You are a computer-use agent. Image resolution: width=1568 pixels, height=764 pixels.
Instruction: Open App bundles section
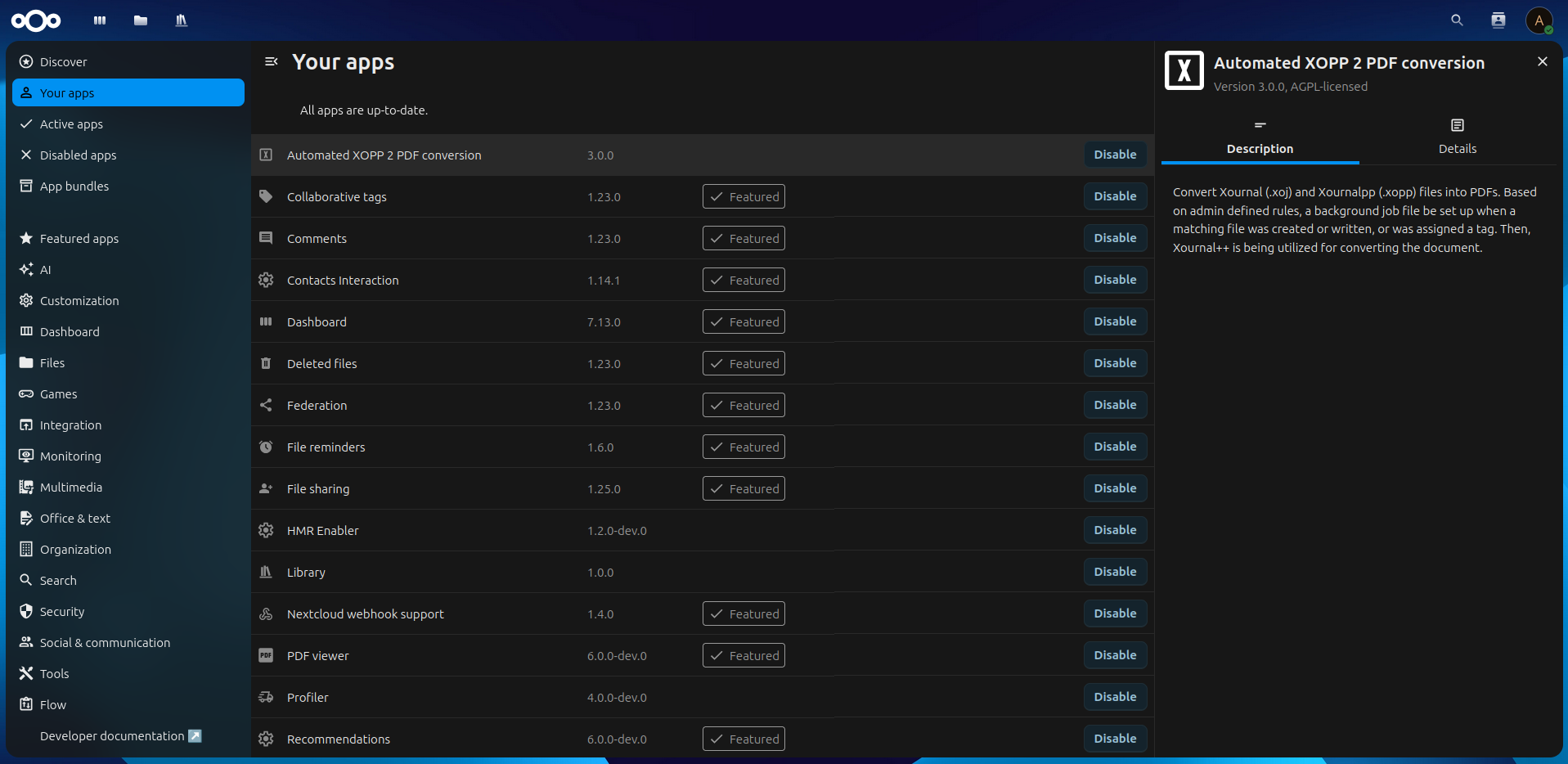tap(128, 186)
